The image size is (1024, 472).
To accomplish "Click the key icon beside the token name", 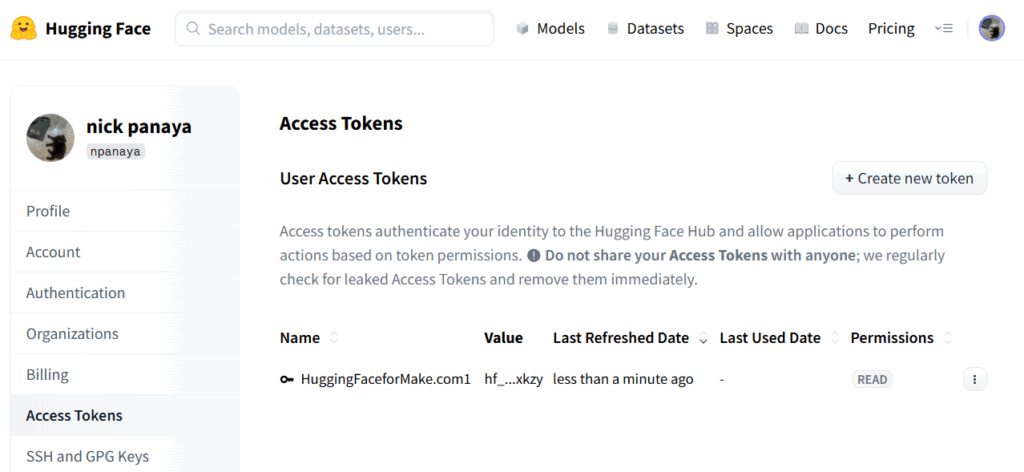I will click(x=287, y=379).
